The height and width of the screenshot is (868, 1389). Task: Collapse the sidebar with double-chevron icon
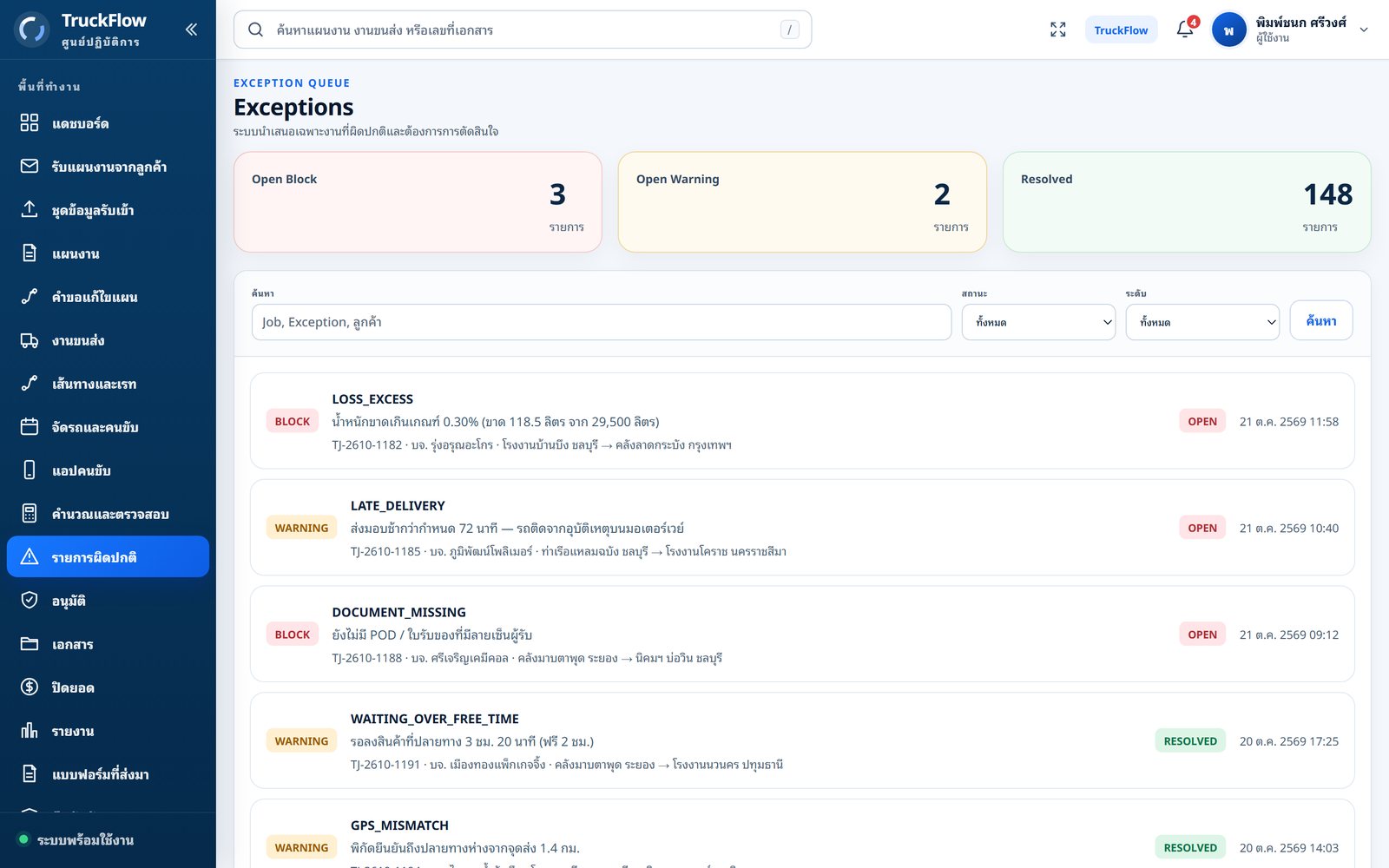[x=191, y=30]
